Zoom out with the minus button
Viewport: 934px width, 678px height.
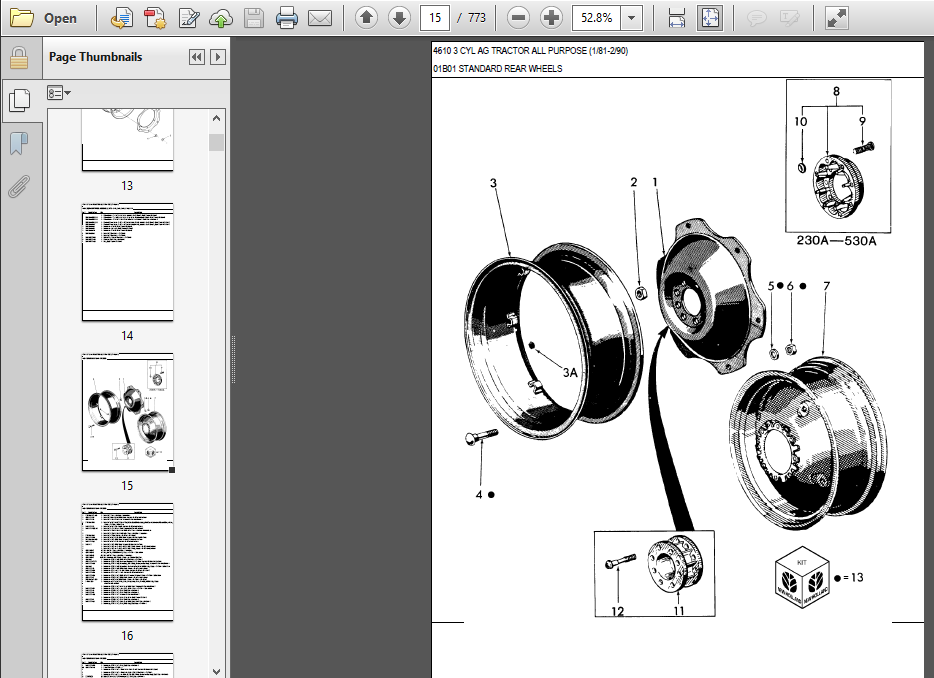[518, 18]
